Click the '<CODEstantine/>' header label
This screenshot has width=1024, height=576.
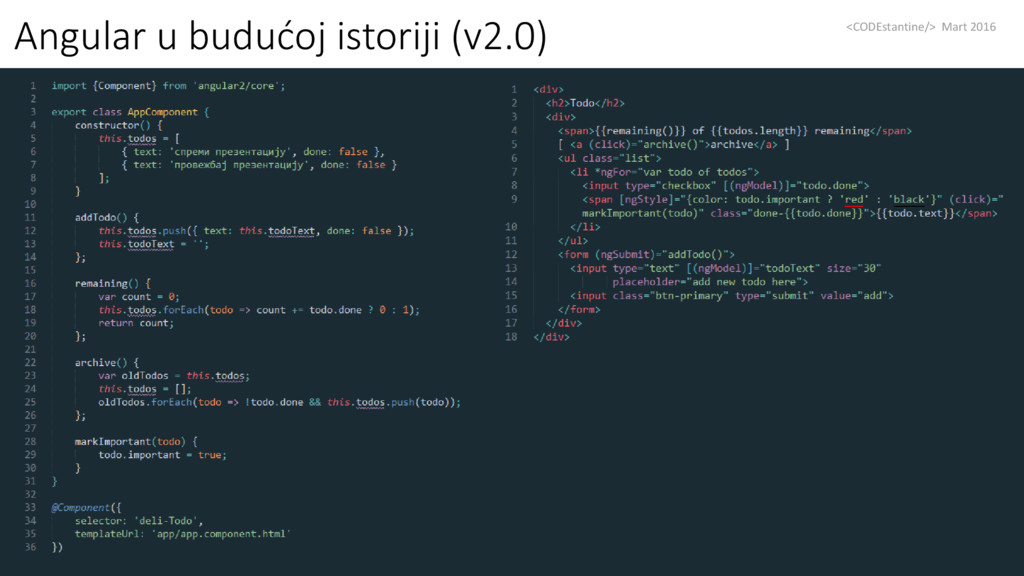tap(891, 27)
